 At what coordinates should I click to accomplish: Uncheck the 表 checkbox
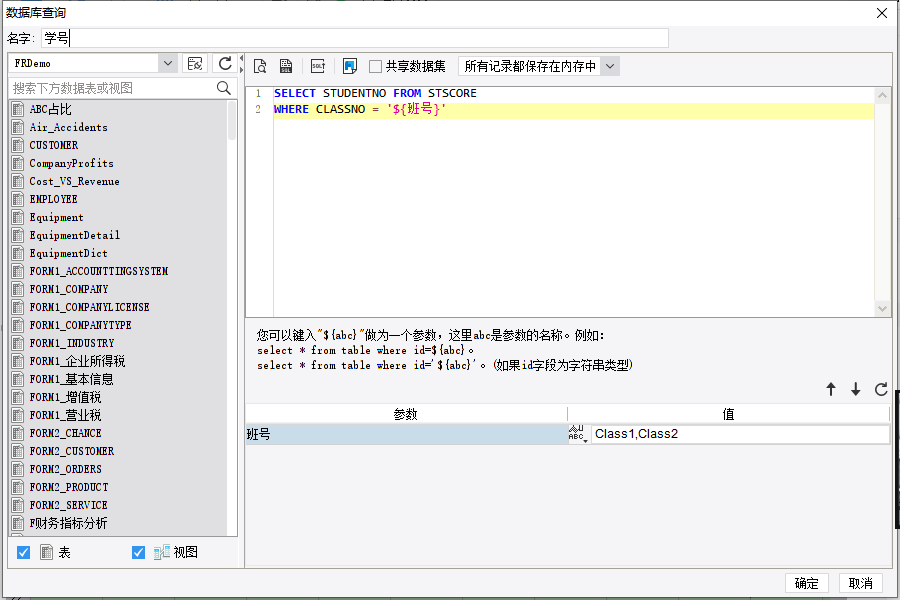24,552
